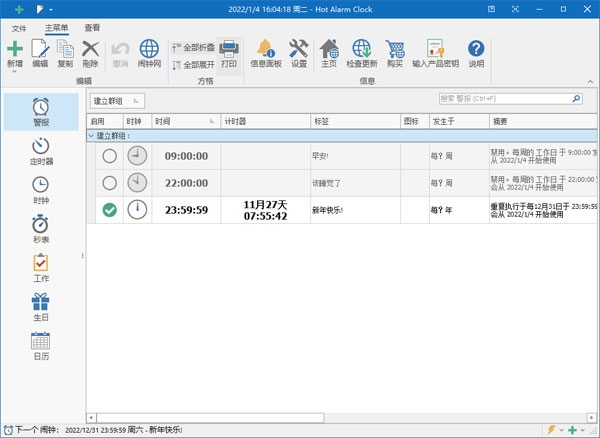This screenshot has width=600, height=438.
Task: Click the 摘要 column header
Action: [x=543, y=122]
